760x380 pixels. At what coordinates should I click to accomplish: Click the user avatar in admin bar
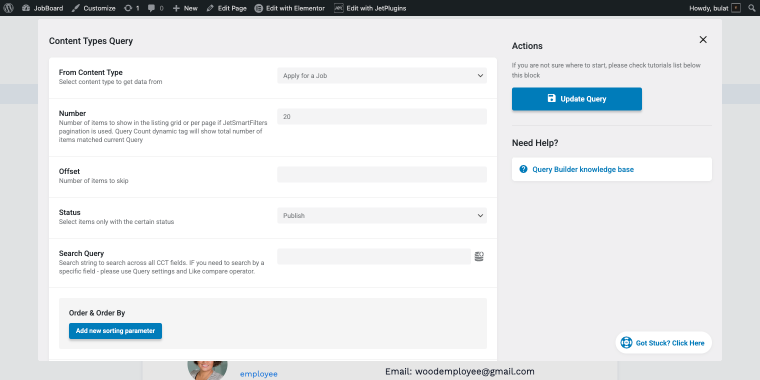(736, 8)
